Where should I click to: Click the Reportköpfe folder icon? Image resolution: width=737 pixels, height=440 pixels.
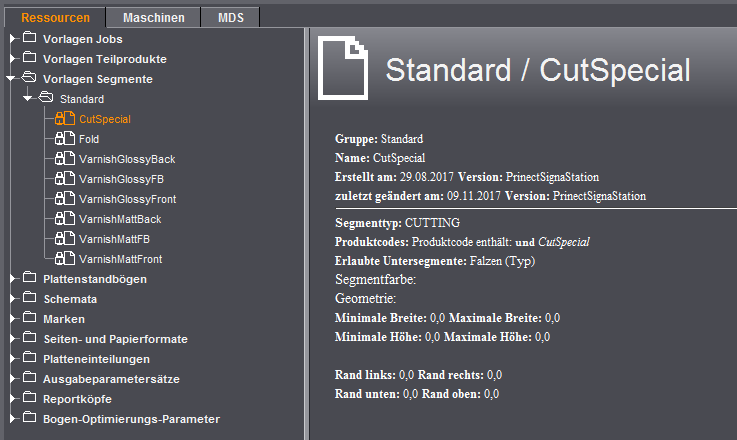30,397
